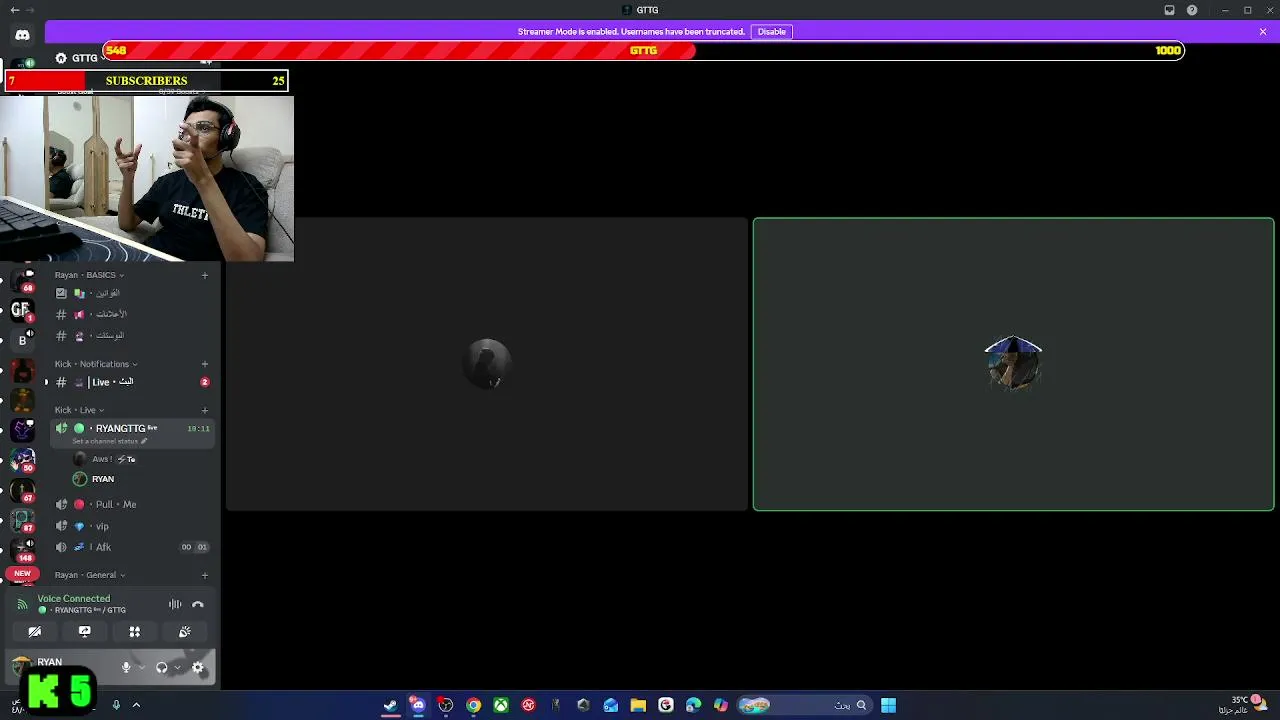1280x720 pixels.
Task: Create a channel in Kick Notifications category
Action: [205, 364]
